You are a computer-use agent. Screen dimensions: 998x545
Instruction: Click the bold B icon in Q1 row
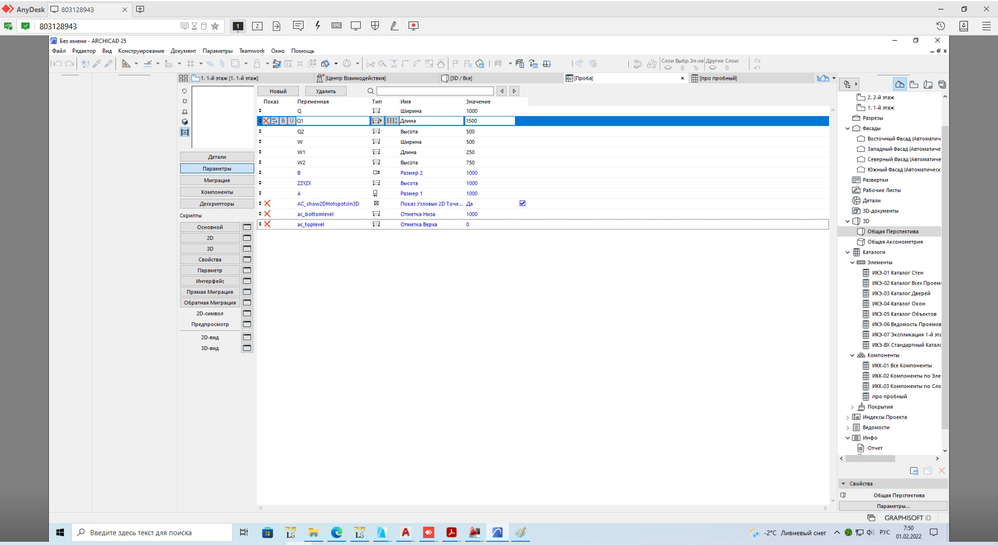point(283,121)
